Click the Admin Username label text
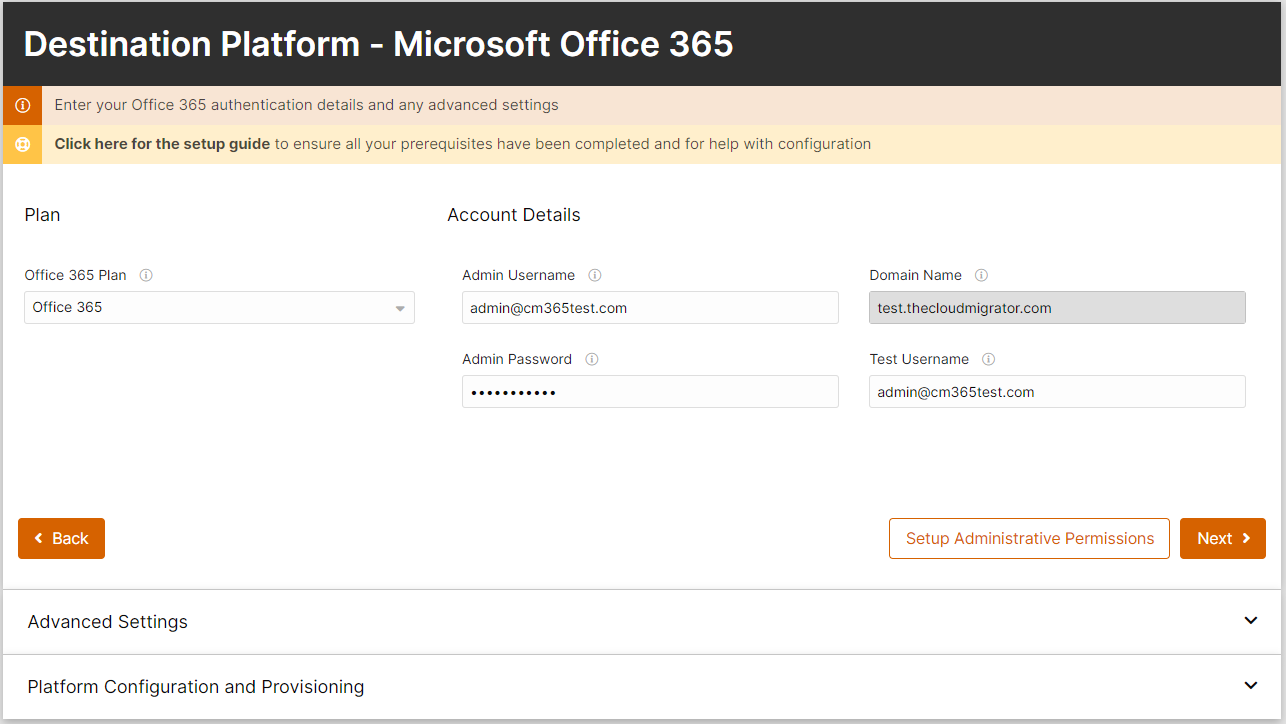The height and width of the screenshot is (724, 1286). (x=518, y=275)
